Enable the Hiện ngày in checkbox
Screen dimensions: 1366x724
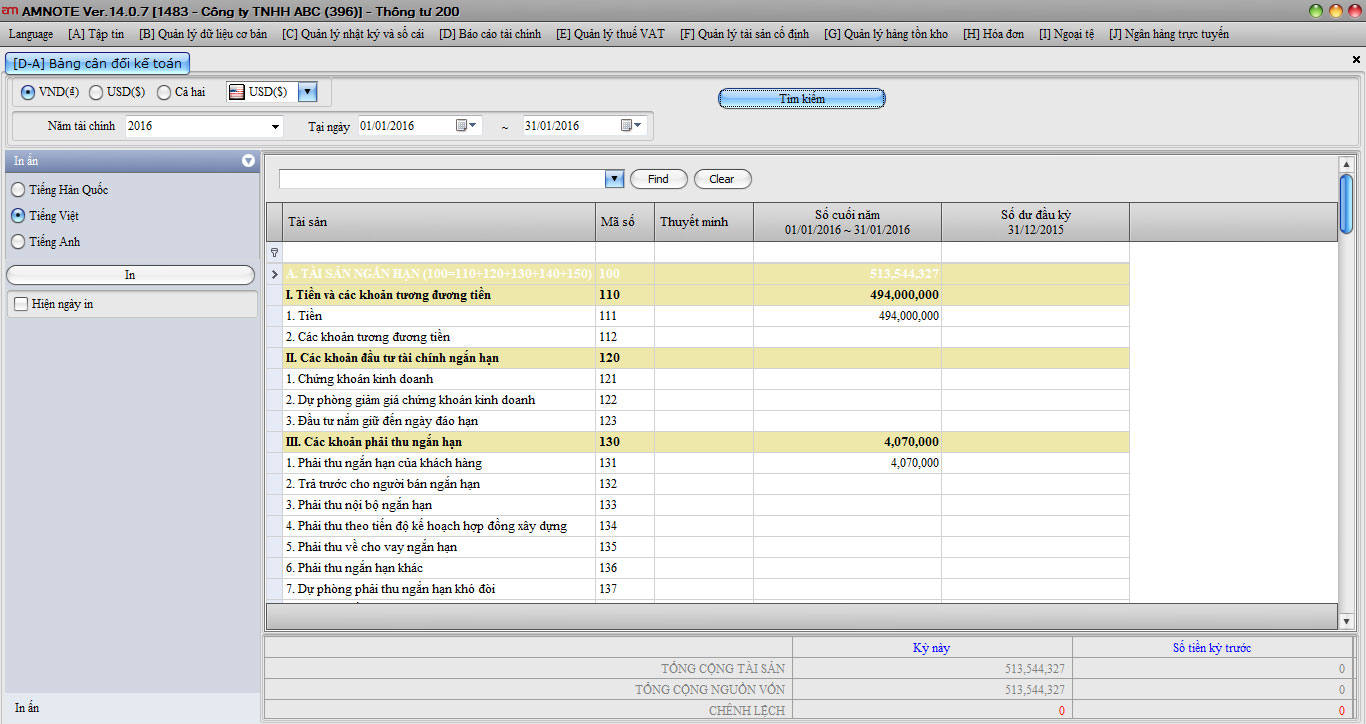(x=20, y=304)
